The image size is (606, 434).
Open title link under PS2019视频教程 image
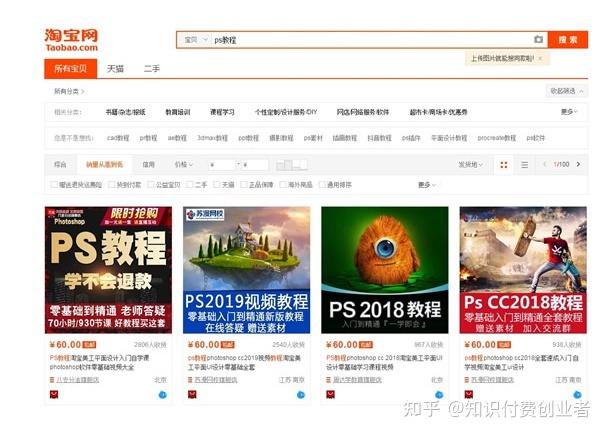[244, 363]
